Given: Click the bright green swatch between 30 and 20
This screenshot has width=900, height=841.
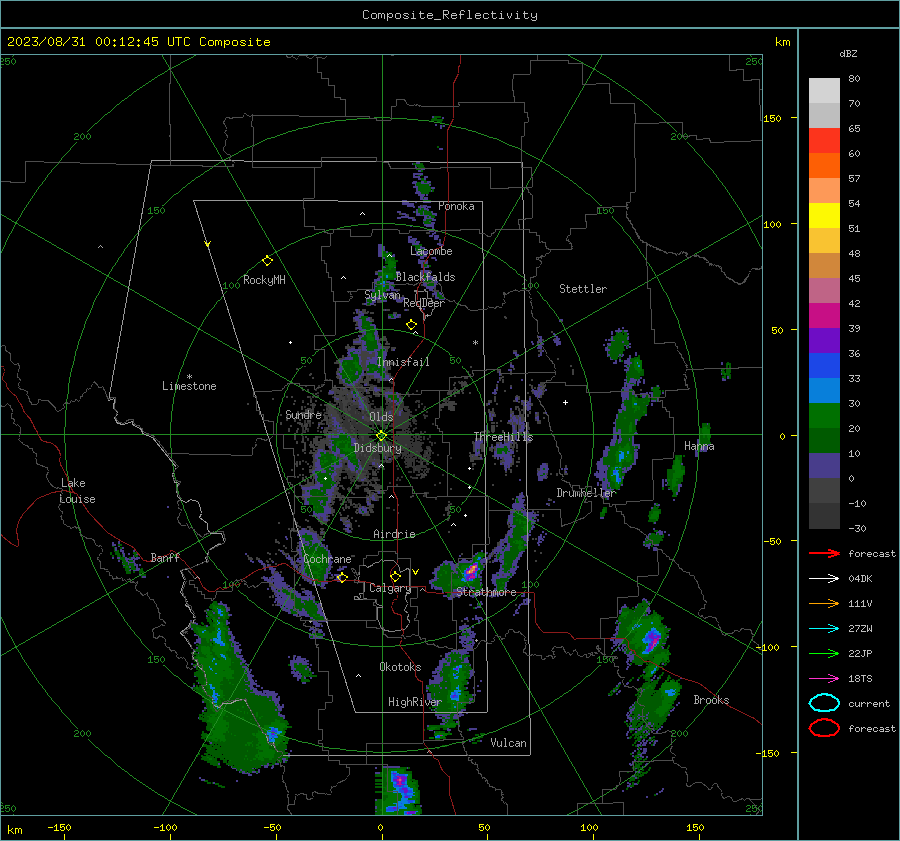Looking at the screenshot, I should pos(824,416).
